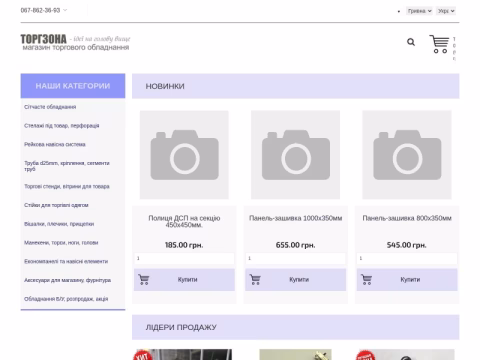480x360 pixels.
Task: Focus quantity field for Полиця ДСП
Action: pyautogui.click(x=184, y=258)
